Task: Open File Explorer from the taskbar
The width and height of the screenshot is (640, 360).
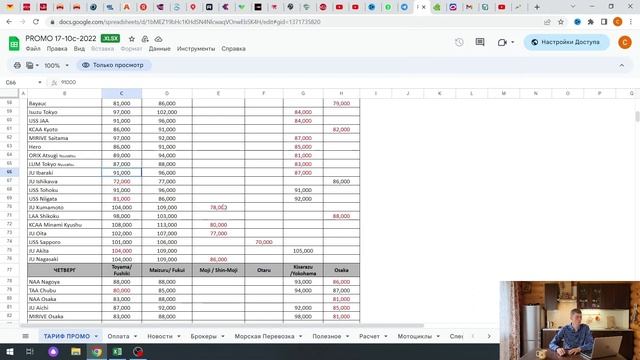Action: [x=76, y=351]
